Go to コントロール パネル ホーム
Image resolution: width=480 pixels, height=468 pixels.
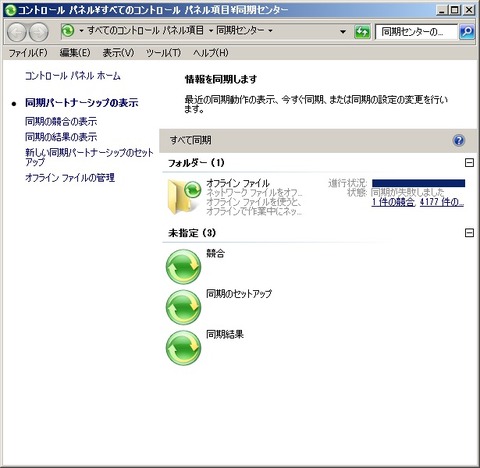73,76
